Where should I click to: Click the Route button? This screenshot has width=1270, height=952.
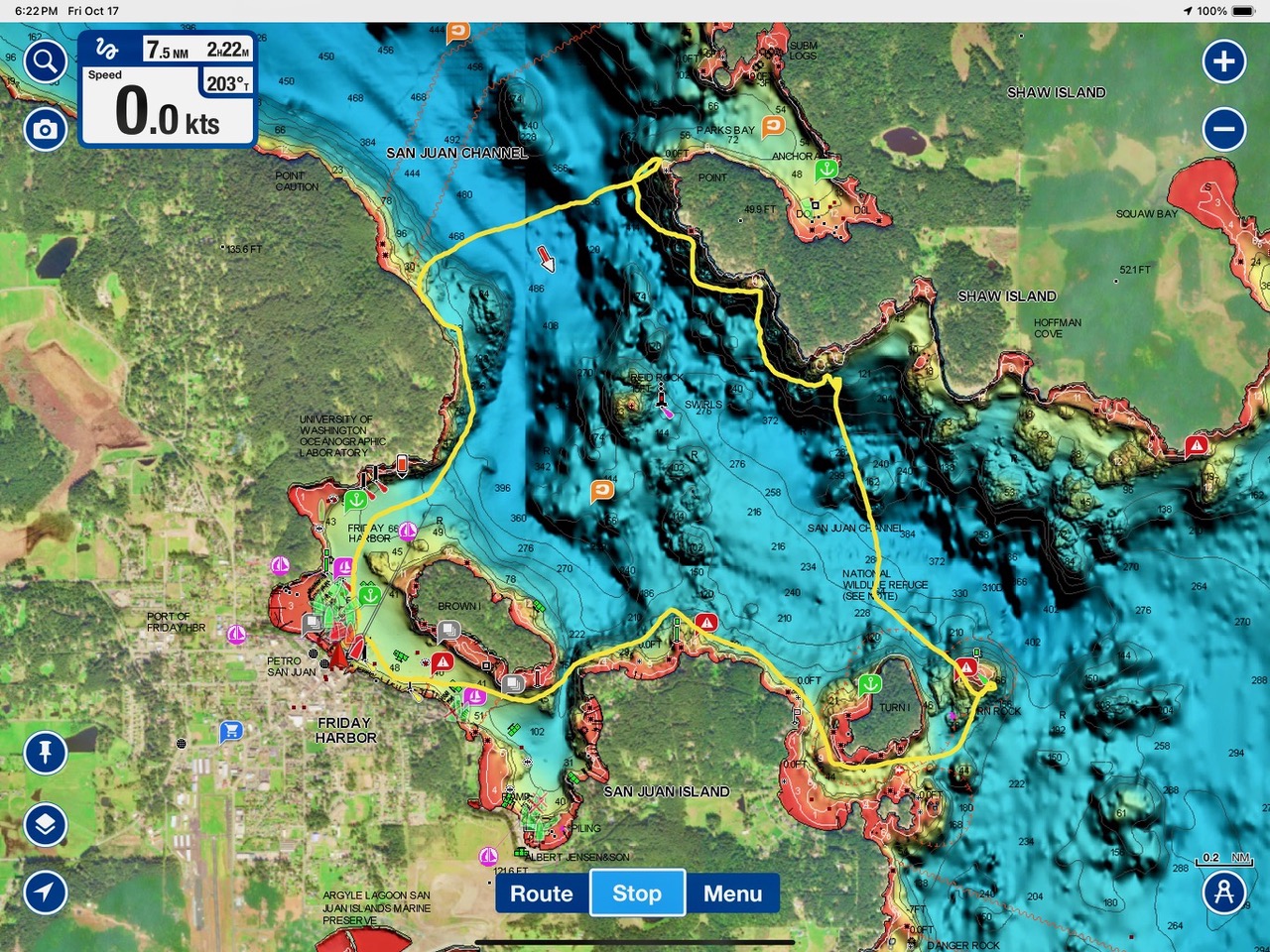pos(542,893)
